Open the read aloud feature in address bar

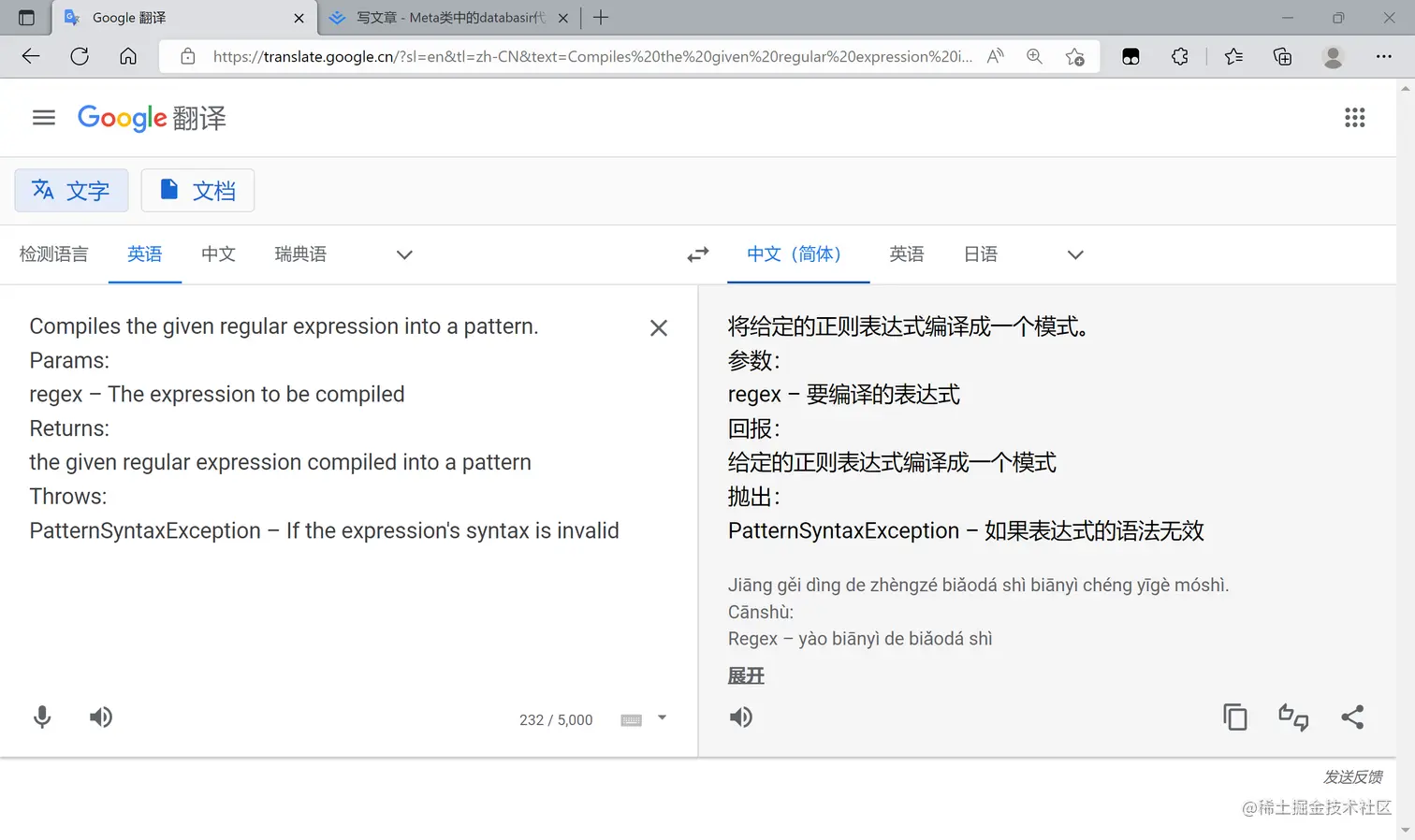pos(996,56)
